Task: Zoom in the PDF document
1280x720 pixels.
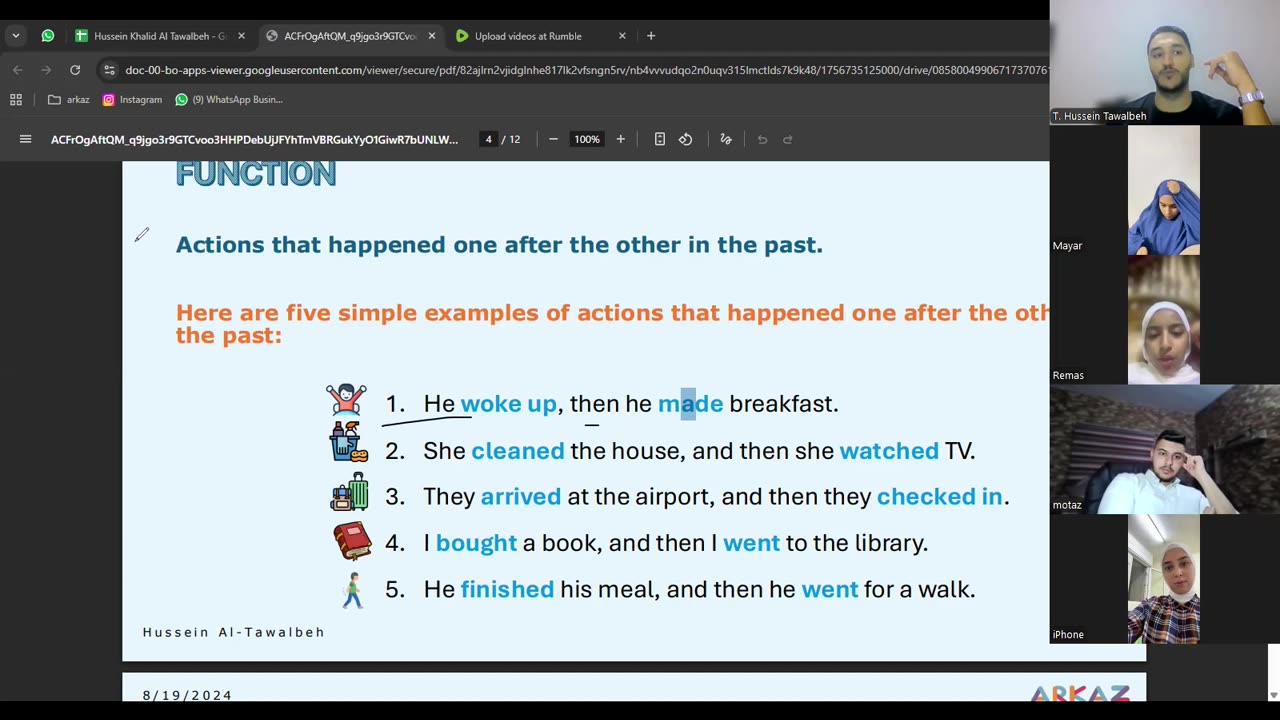Action: 620,139
